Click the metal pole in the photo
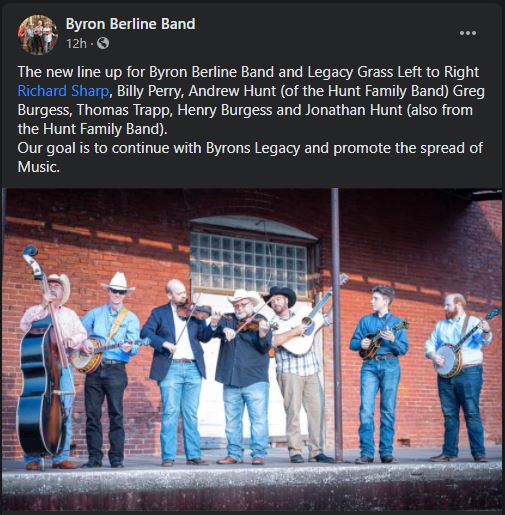 point(336,325)
